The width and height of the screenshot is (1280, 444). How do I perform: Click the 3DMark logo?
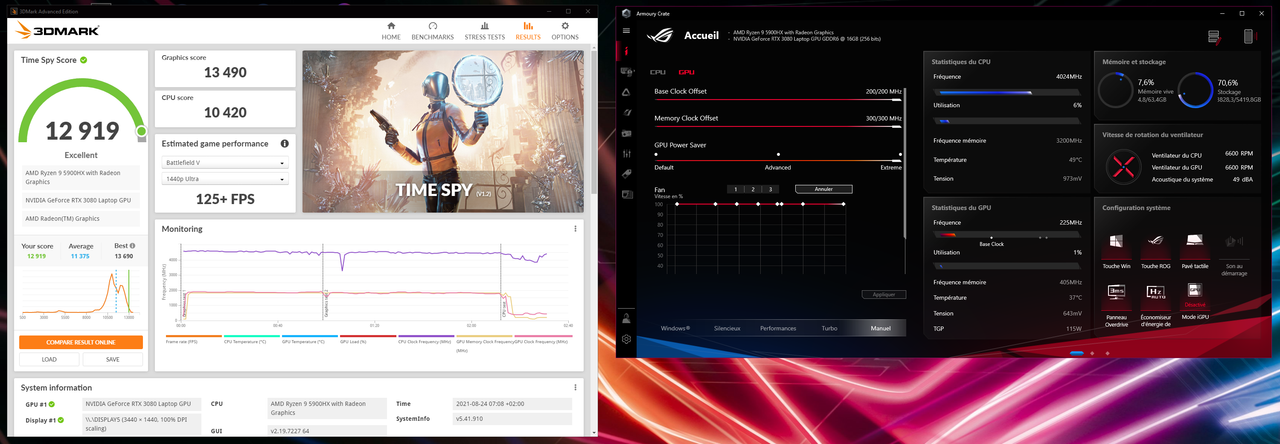tap(57, 31)
